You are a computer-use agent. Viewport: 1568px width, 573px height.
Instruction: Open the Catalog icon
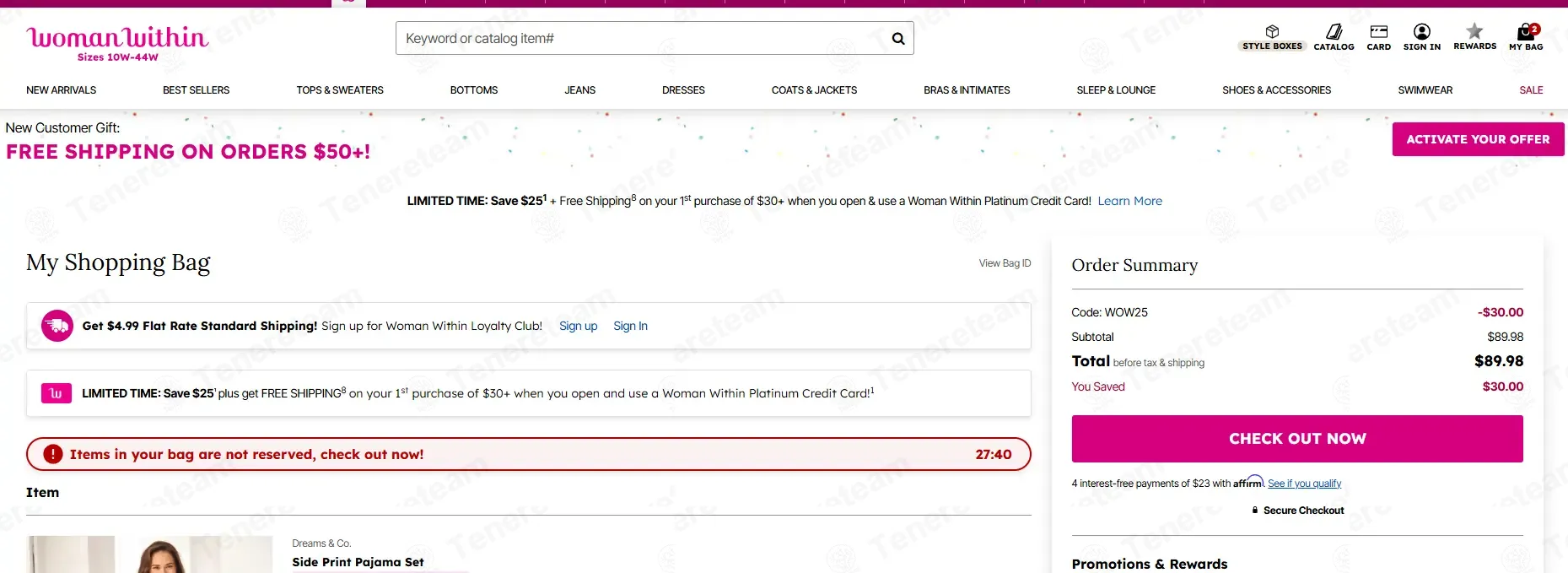[x=1334, y=38]
